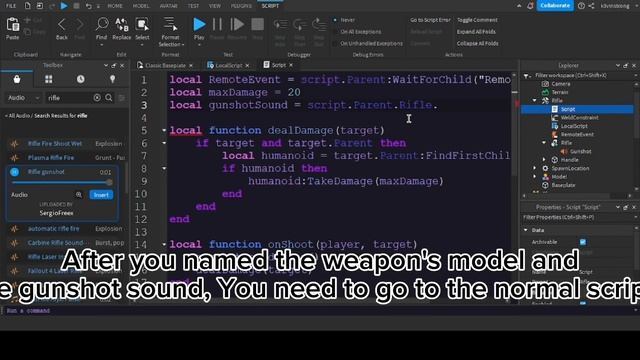Screen dimensions: 640x360
Task: Click Go to Script Error
Action: [430, 20]
